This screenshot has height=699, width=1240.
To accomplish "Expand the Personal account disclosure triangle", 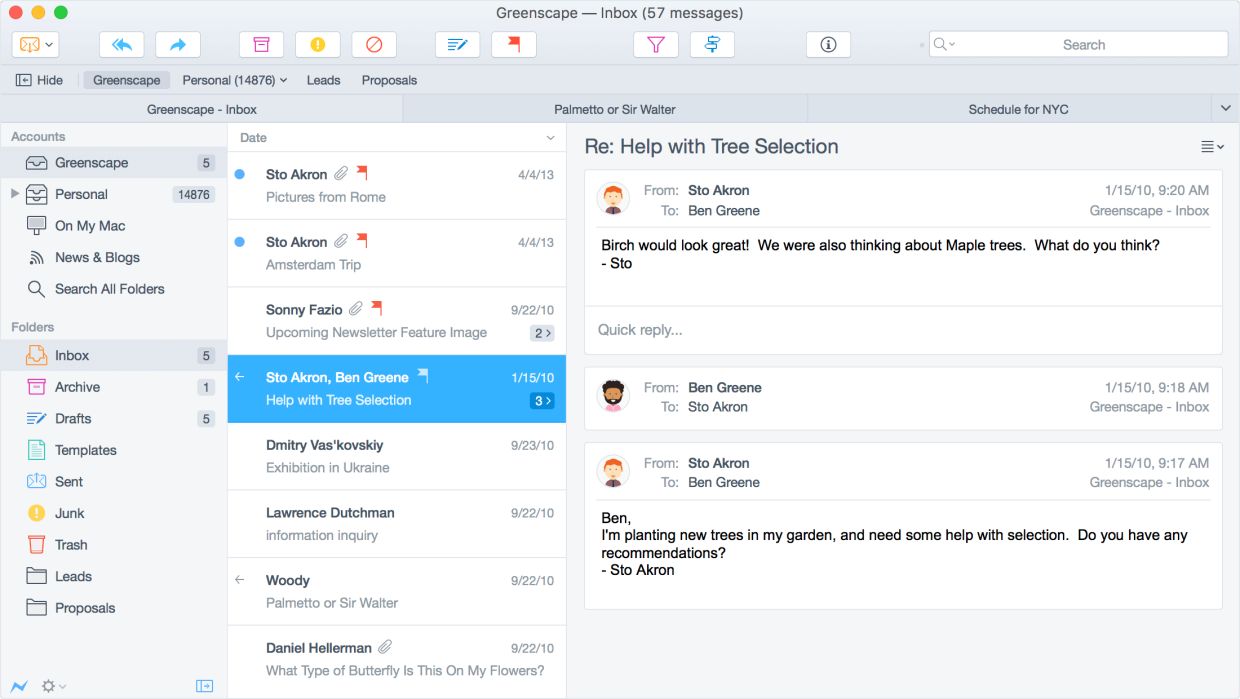I will point(15,194).
